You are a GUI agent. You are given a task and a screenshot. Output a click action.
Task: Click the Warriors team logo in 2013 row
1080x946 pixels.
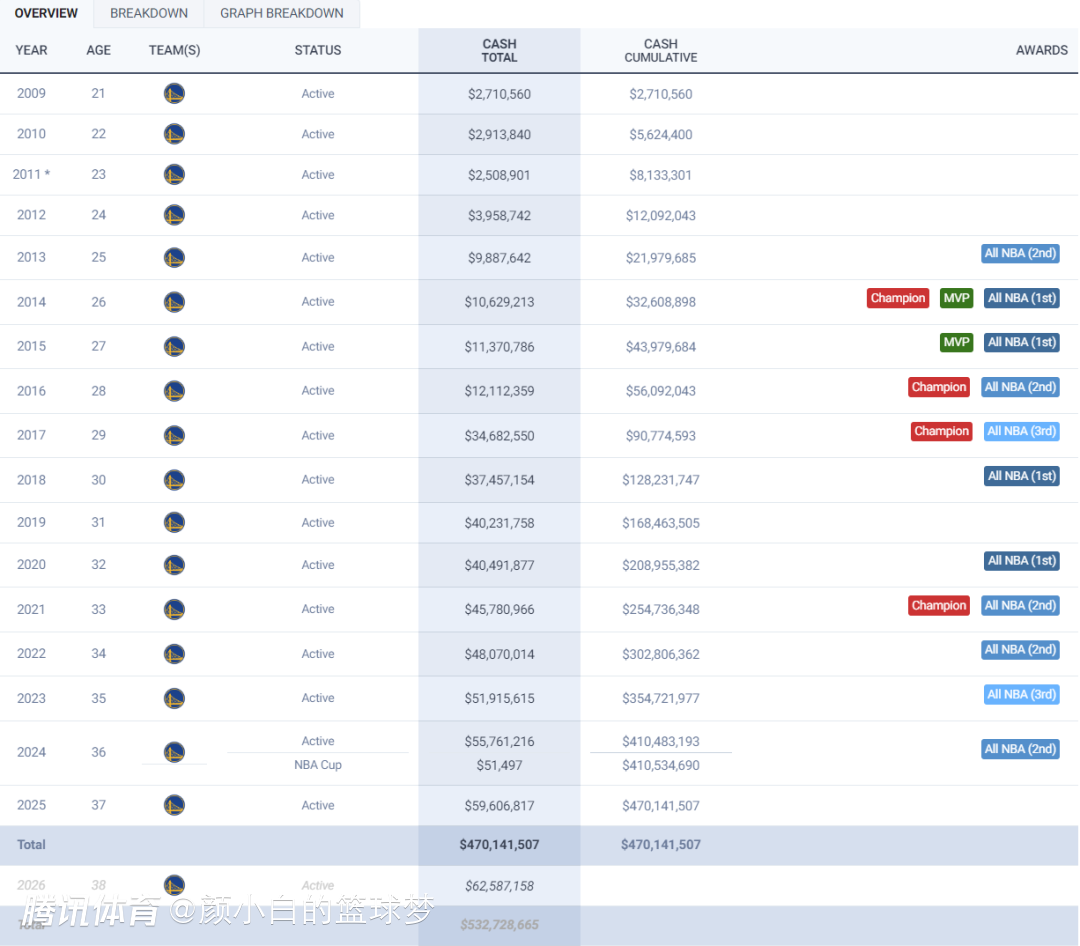tap(174, 258)
